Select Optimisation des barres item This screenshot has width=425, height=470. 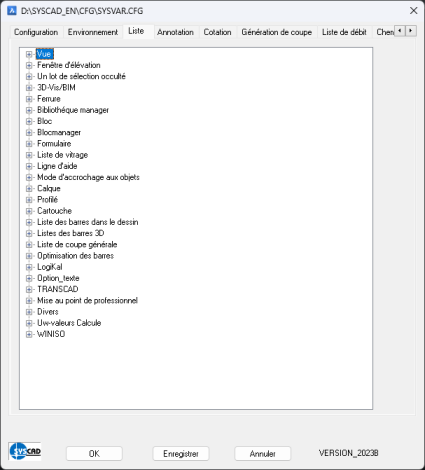(x=75, y=256)
